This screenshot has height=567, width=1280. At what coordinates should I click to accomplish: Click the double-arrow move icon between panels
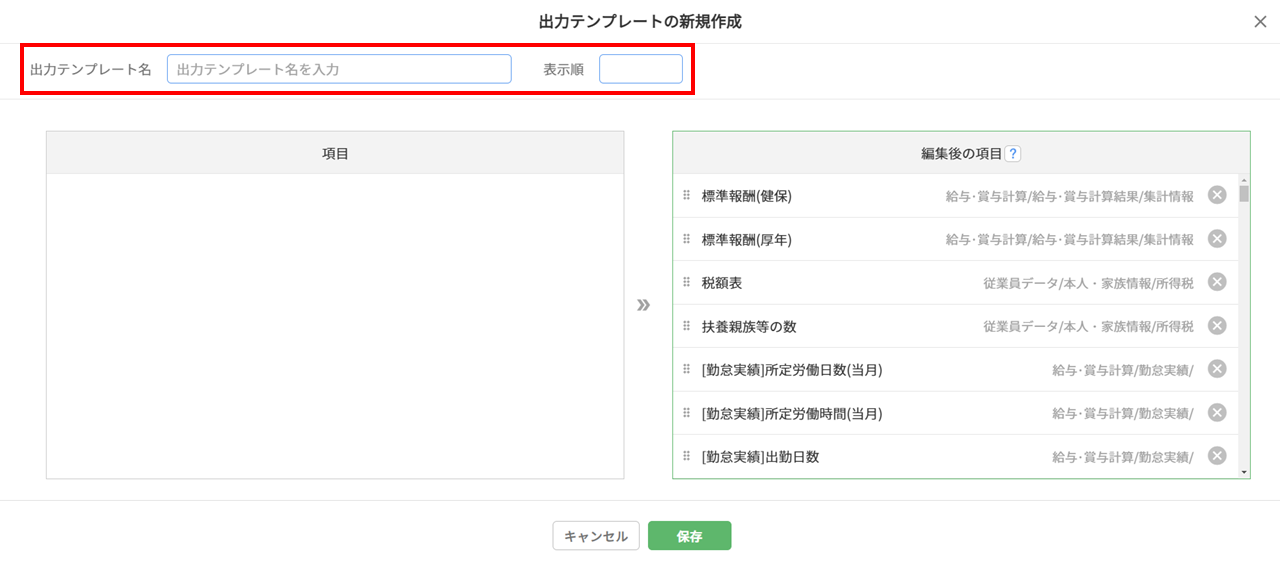pos(644,305)
